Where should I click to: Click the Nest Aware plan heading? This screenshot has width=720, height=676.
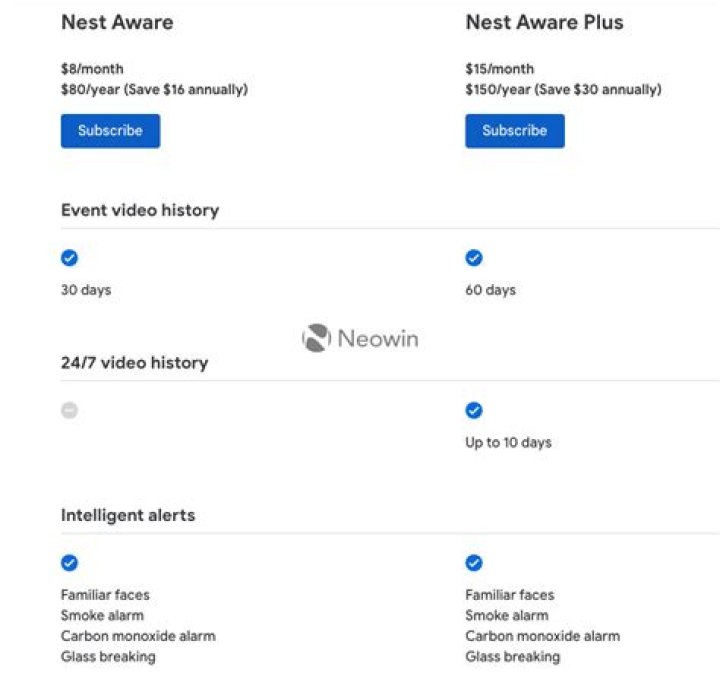click(x=117, y=23)
